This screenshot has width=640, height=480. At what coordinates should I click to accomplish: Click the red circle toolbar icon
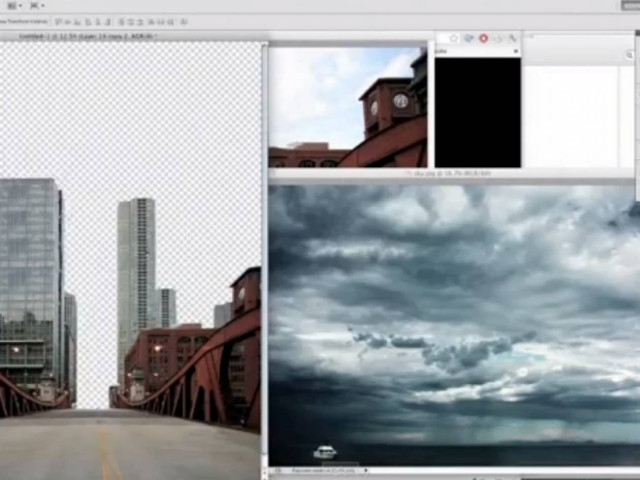(483, 38)
